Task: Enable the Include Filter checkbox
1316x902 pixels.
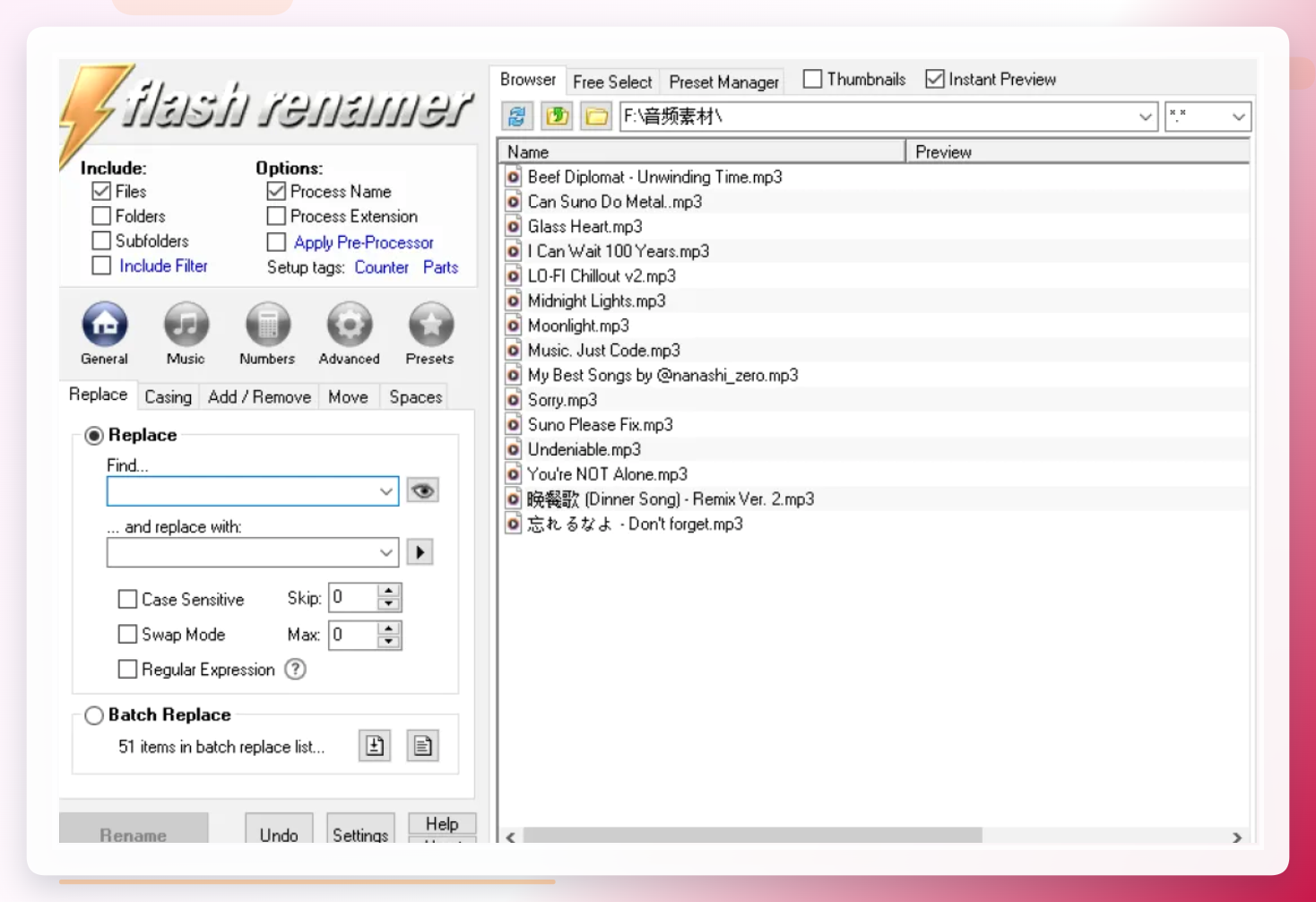Action: 101,265
